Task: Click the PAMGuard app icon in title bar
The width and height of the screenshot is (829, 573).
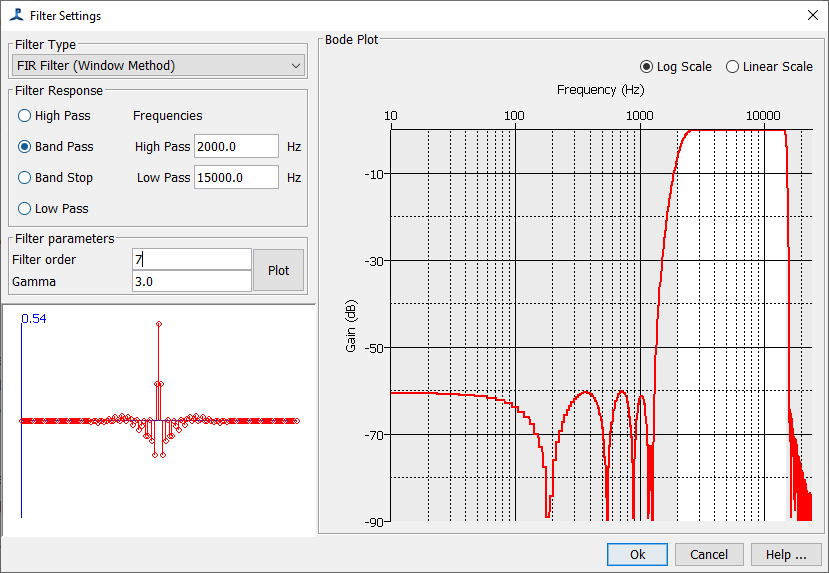Action: pyautogui.click(x=16, y=15)
